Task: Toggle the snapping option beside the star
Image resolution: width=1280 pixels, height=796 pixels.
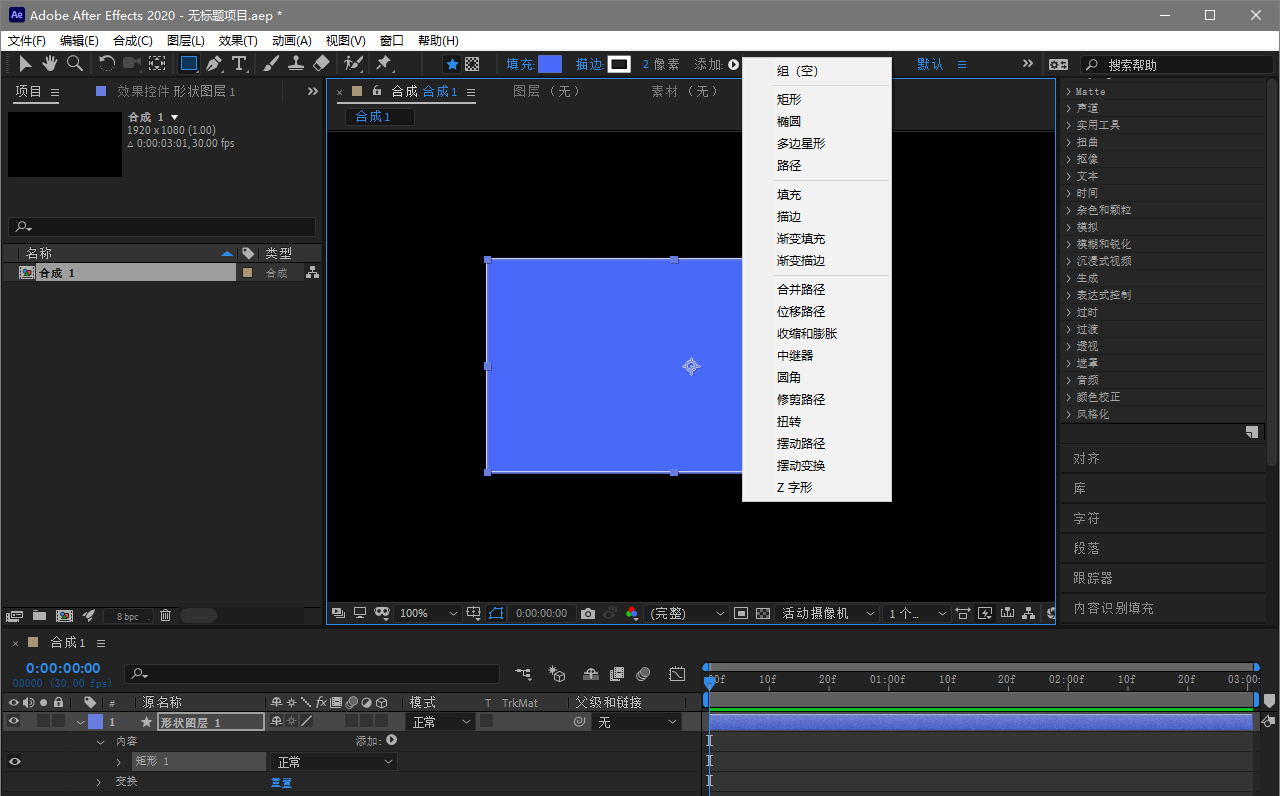Action: coord(472,64)
